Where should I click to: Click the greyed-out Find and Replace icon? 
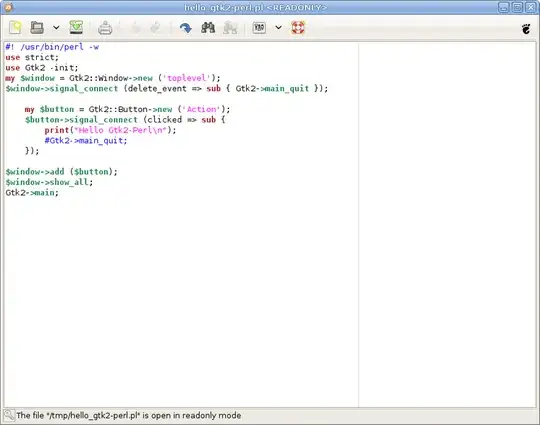230,28
